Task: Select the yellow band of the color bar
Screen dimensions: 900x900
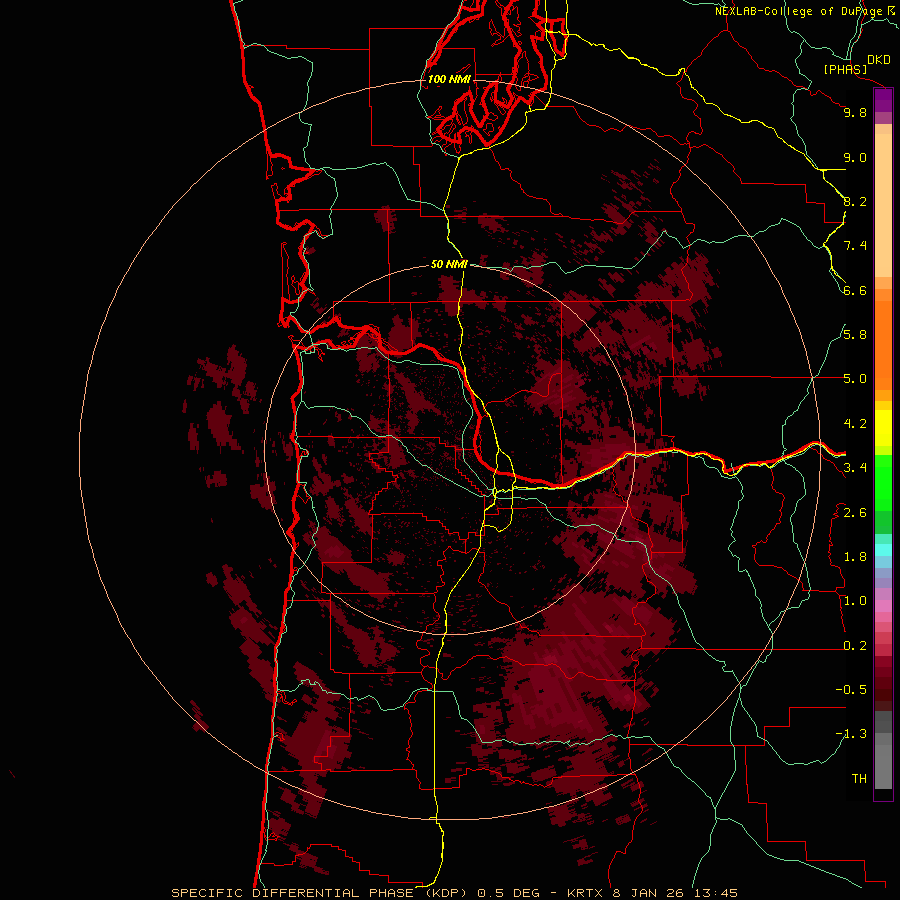Action: [883, 428]
